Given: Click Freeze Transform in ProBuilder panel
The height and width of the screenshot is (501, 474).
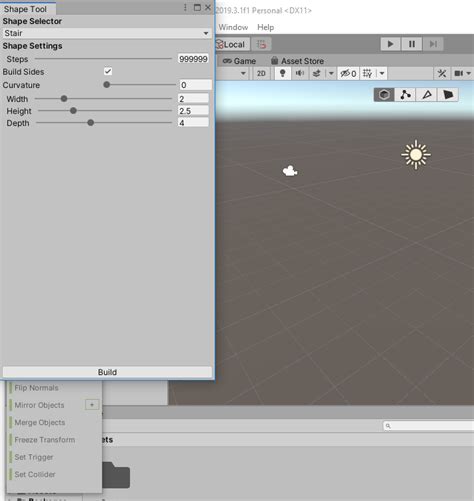Looking at the screenshot, I should 45,440.
